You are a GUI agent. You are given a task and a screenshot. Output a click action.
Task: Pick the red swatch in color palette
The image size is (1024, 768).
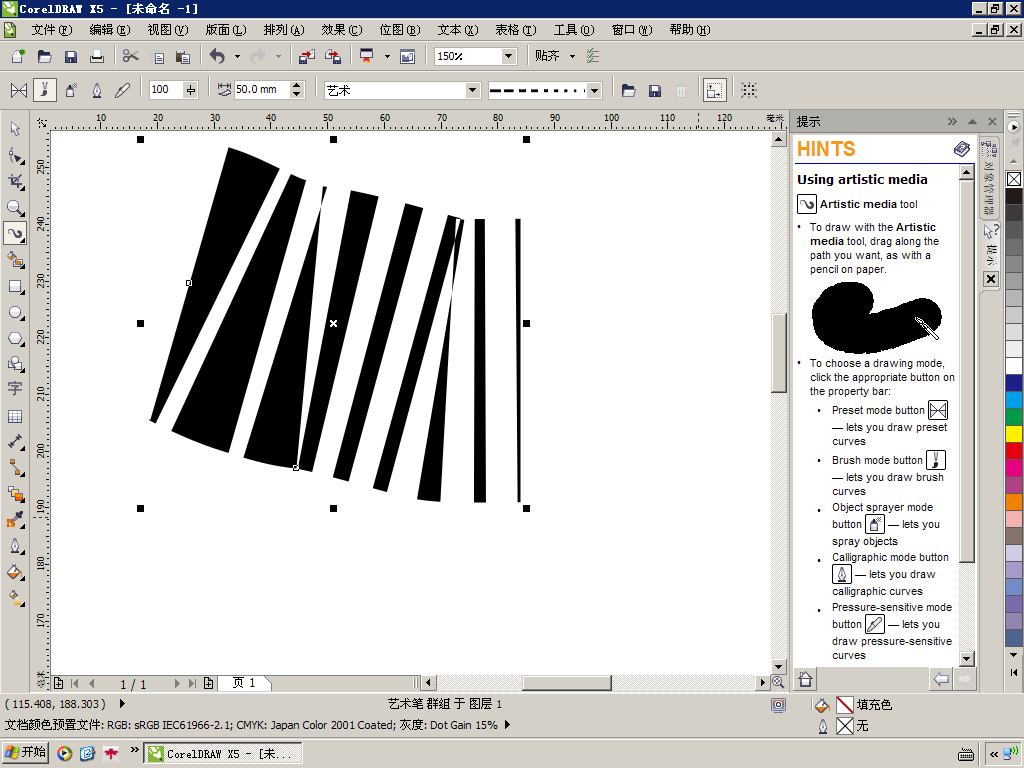pos(1014,451)
